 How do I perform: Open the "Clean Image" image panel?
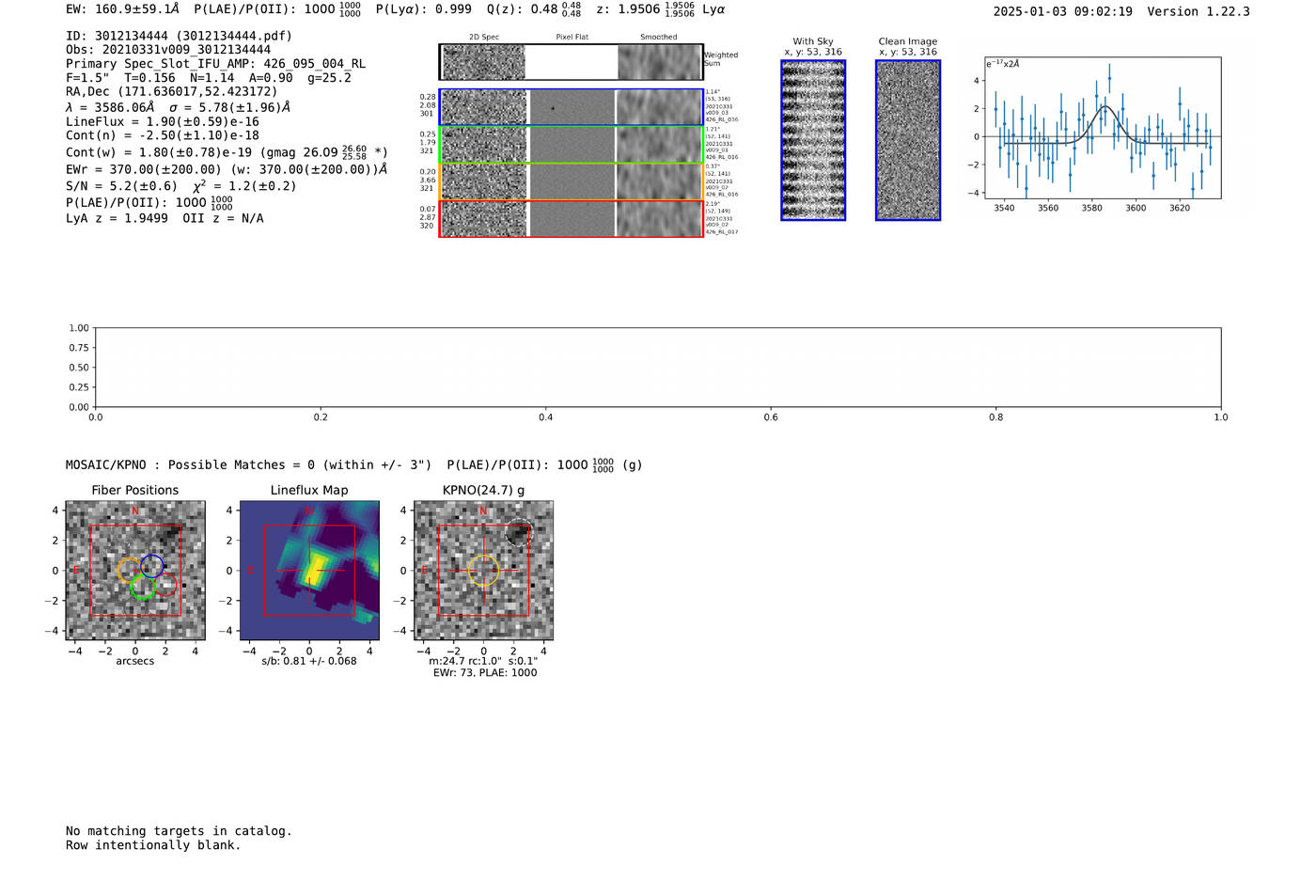click(908, 140)
